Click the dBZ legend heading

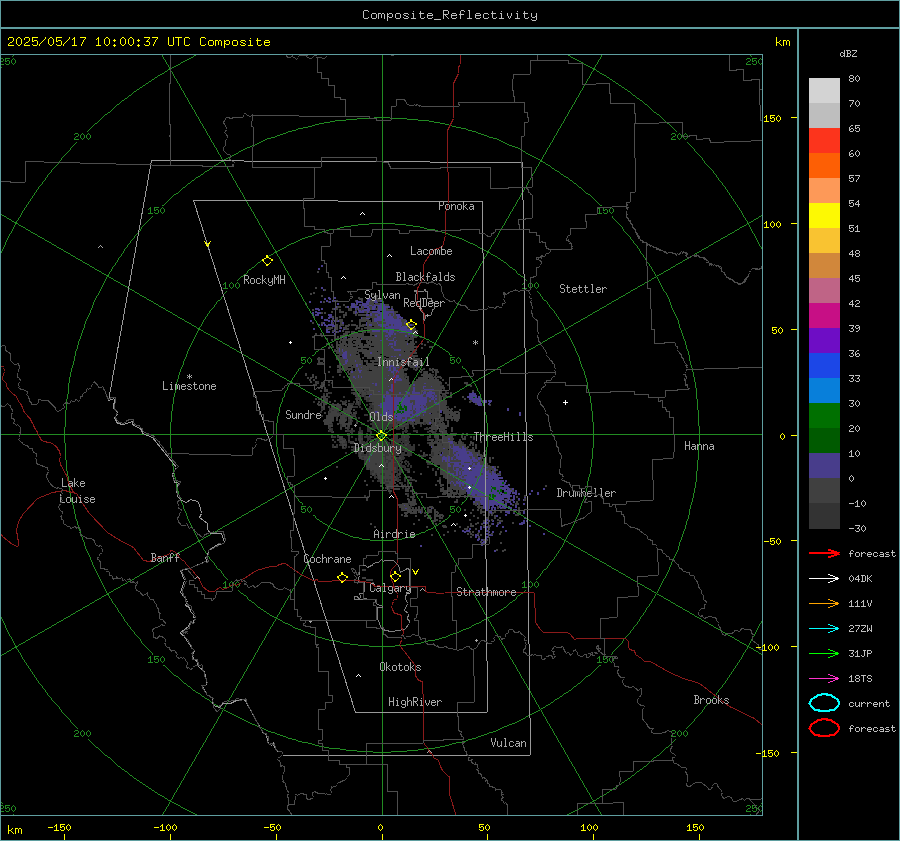coord(848,54)
